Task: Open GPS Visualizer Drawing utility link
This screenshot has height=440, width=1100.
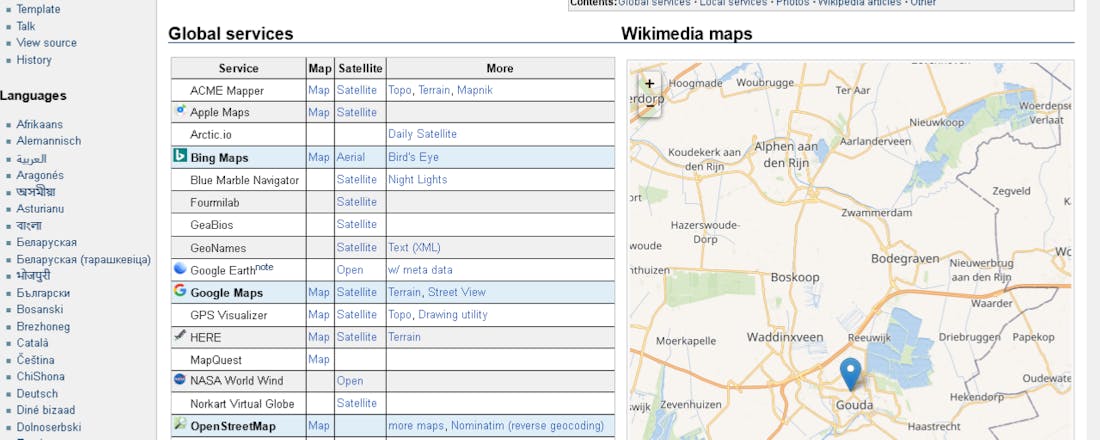Action: 453,314
